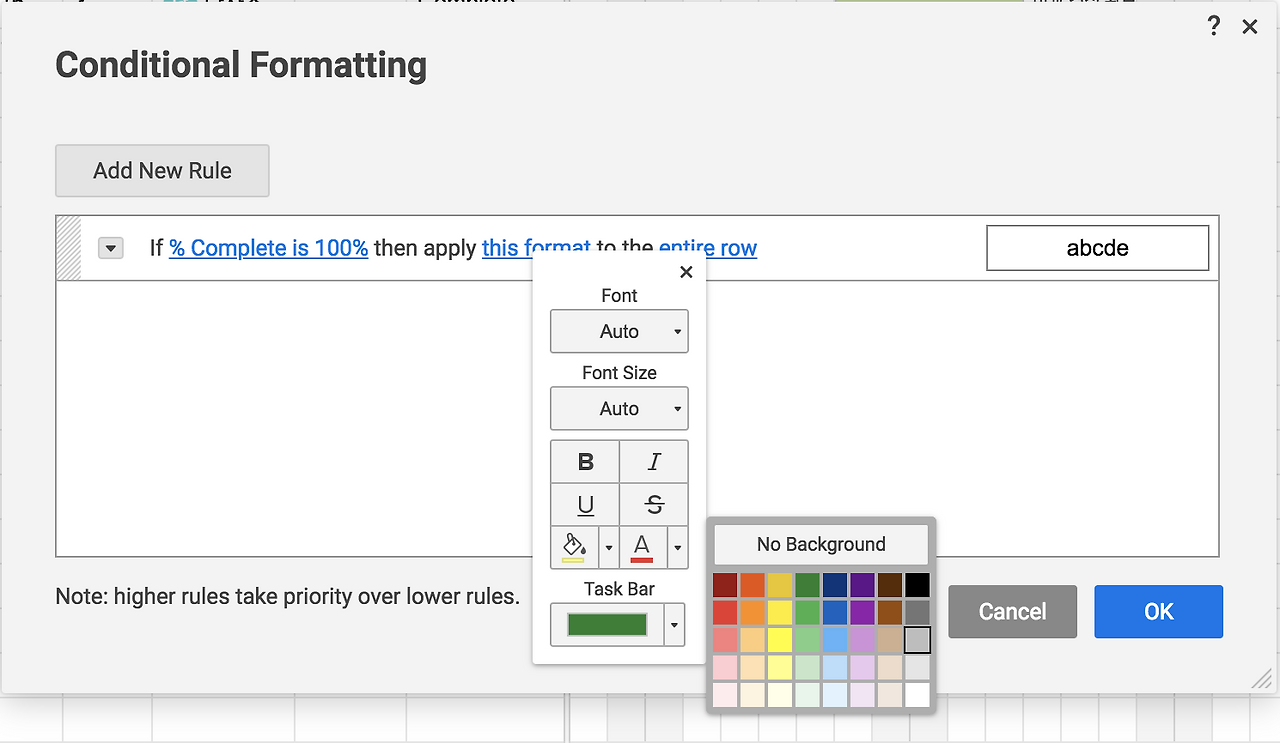Open the Font Size dropdown set to Auto
Viewport: 1280px width, 743px height.
point(619,408)
